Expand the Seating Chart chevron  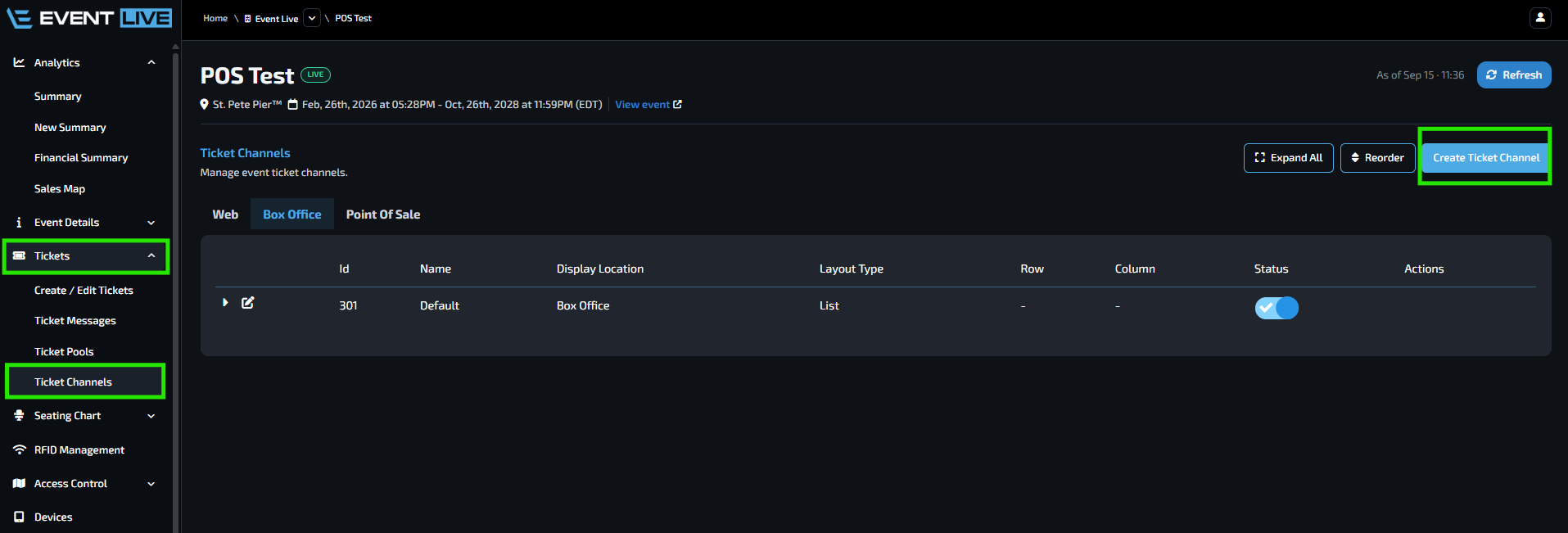(x=151, y=416)
